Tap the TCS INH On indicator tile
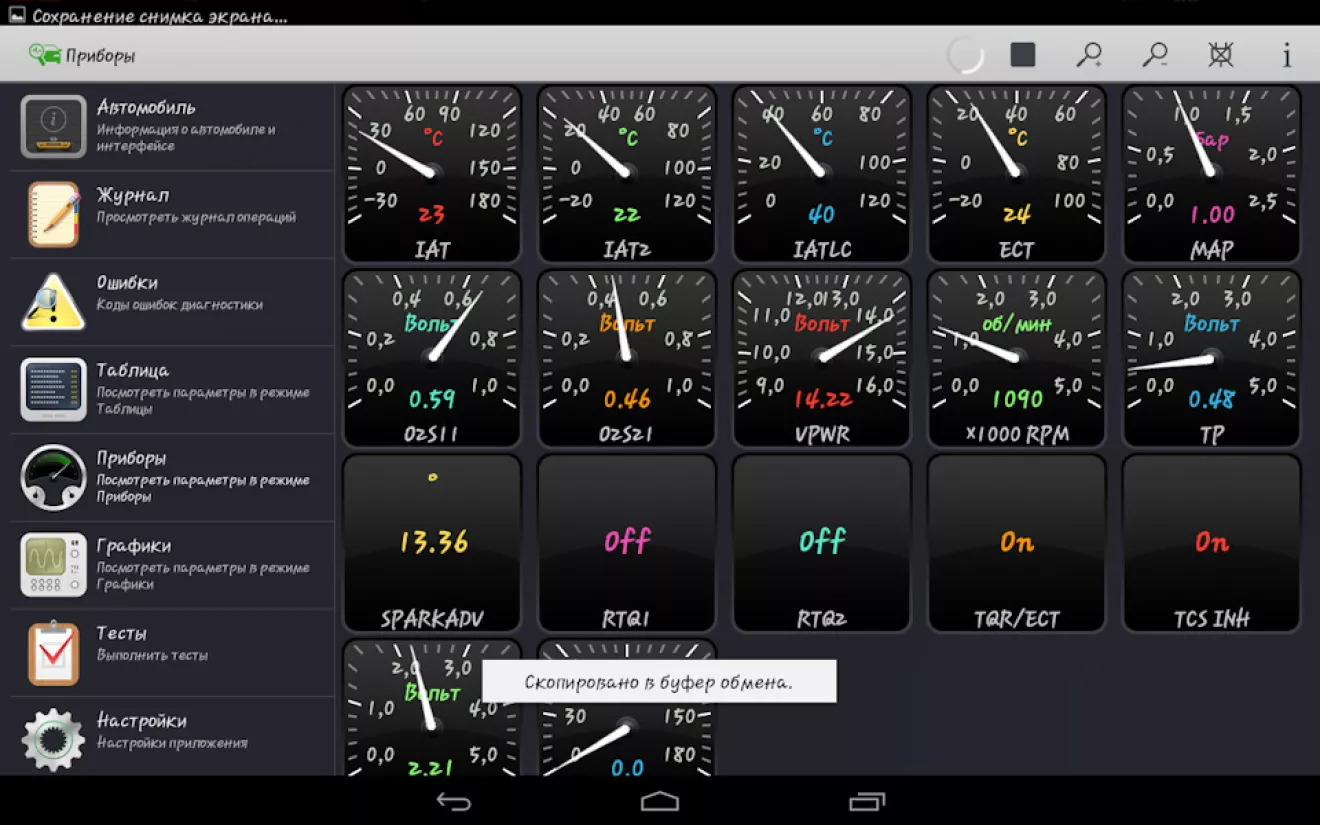The width and height of the screenshot is (1320, 825). [1211, 544]
